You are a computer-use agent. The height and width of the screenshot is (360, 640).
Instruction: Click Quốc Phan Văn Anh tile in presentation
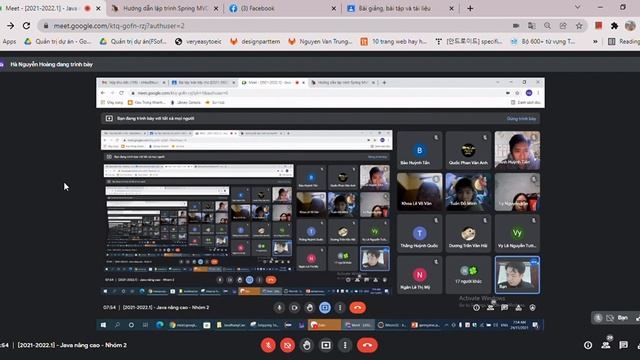(468, 150)
